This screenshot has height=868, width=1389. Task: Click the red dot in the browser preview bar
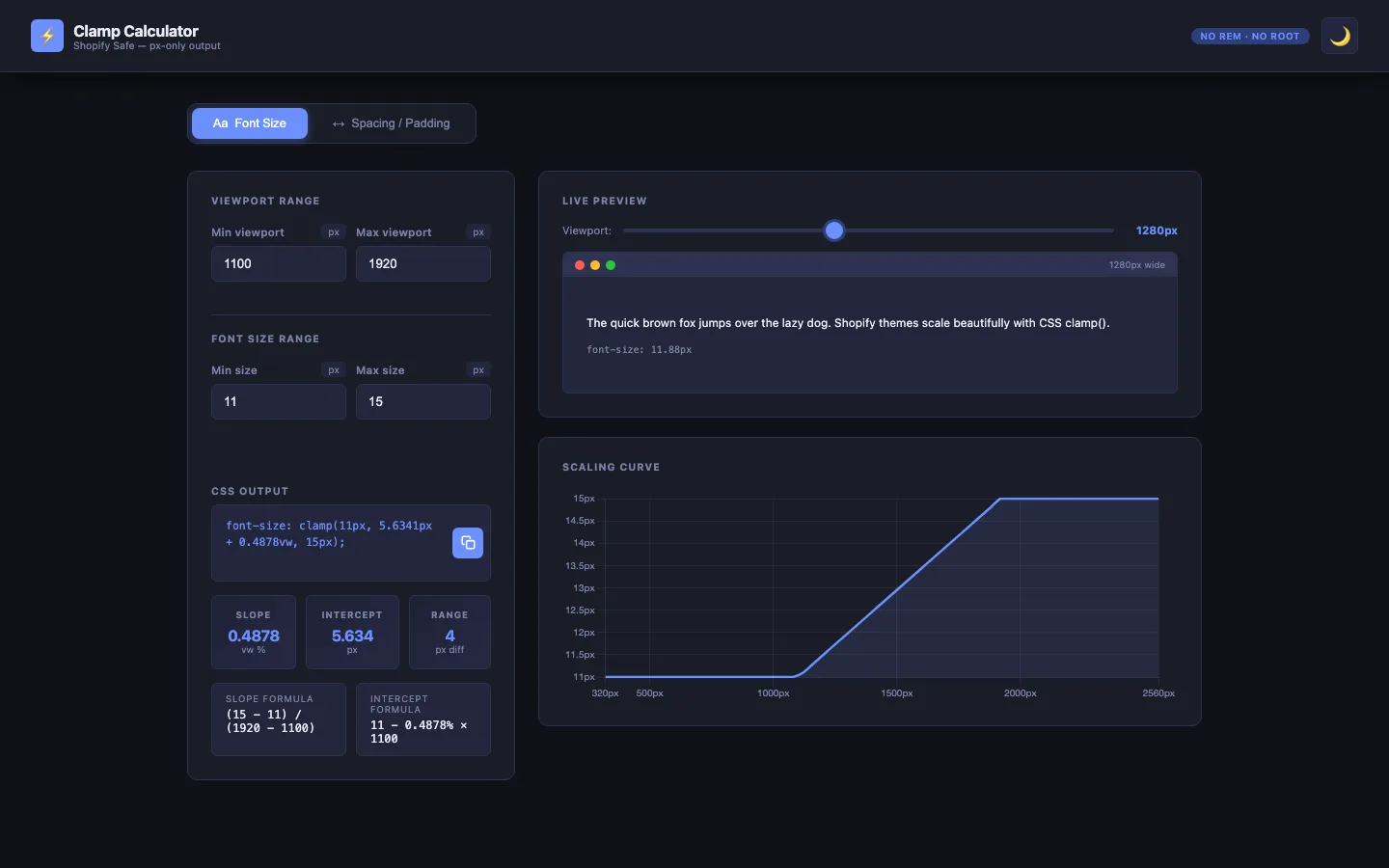579,264
